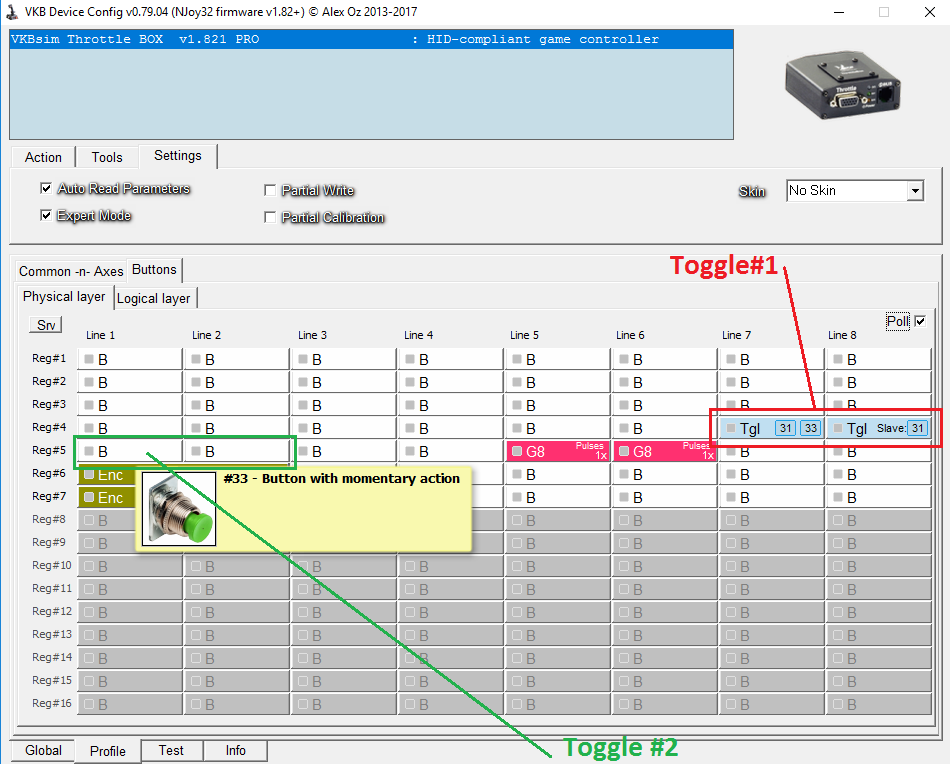Switch to the Logical layer tab
This screenshot has width=950, height=764.
(x=154, y=298)
